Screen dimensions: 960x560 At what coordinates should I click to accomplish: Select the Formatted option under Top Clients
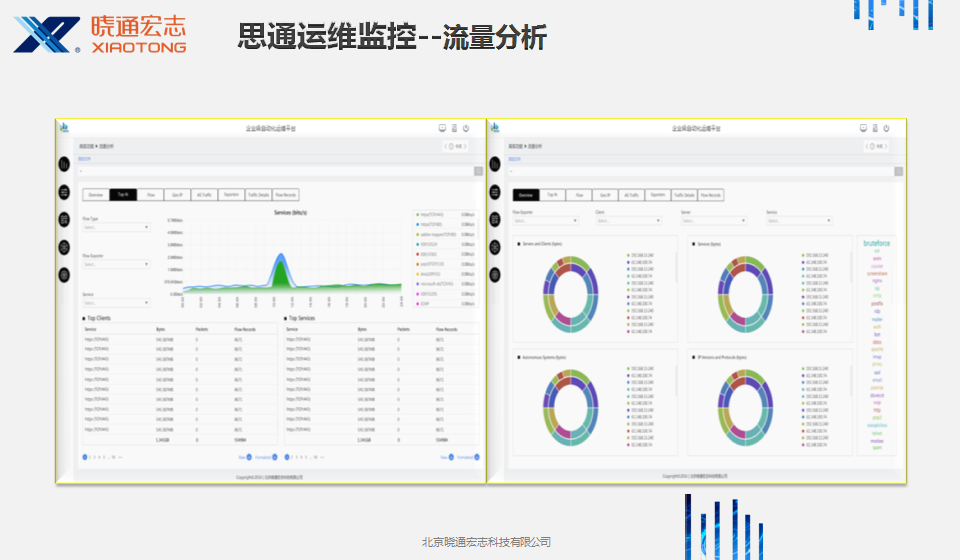tap(274, 457)
